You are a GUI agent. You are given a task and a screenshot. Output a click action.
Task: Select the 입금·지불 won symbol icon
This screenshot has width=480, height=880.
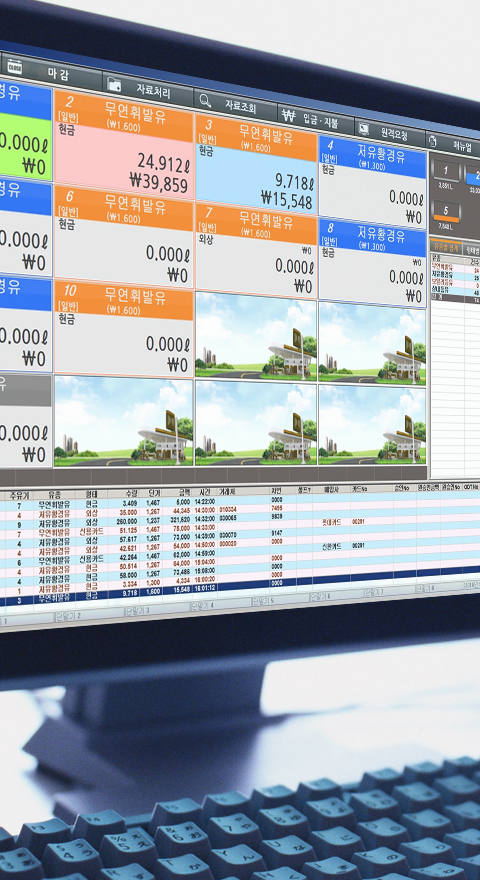tap(289, 116)
